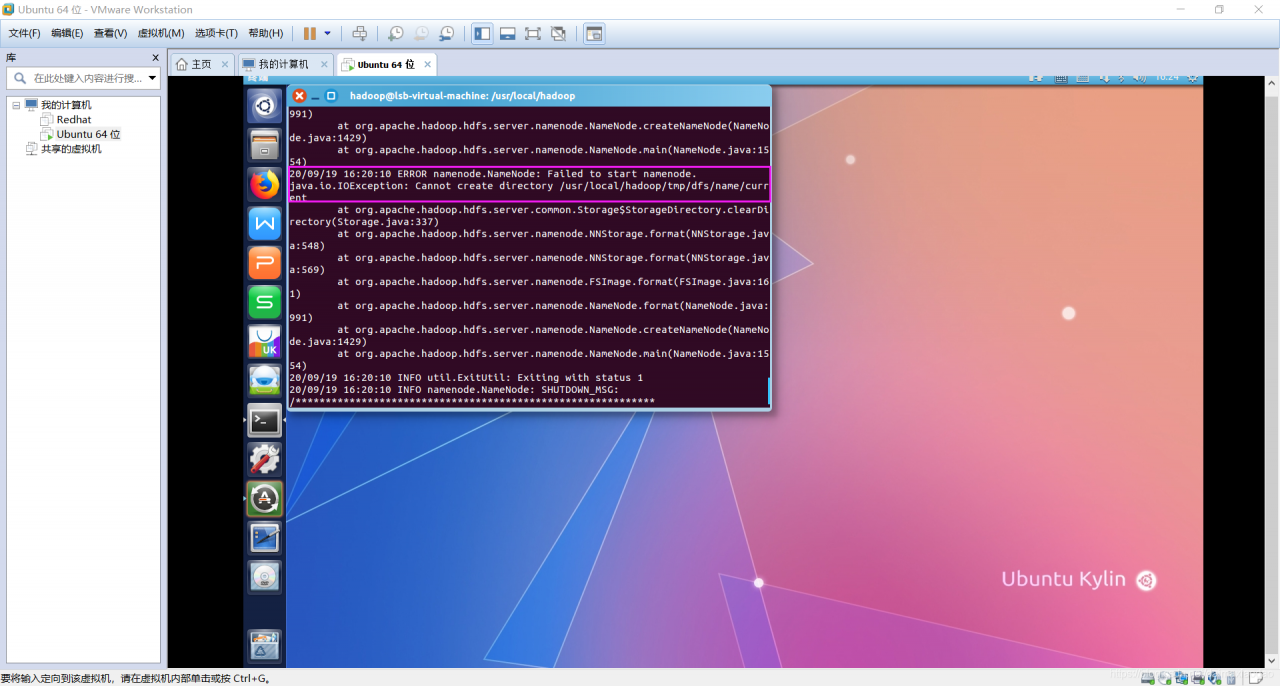1280x686 pixels.
Task: Open the 帮助(H) menu
Action: click(x=265, y=33)
